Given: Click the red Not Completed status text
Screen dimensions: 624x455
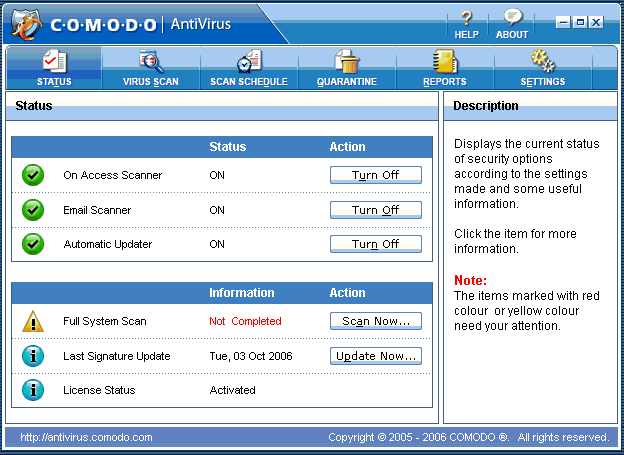Looking at the screenshot, I should (x=245, y=321).
